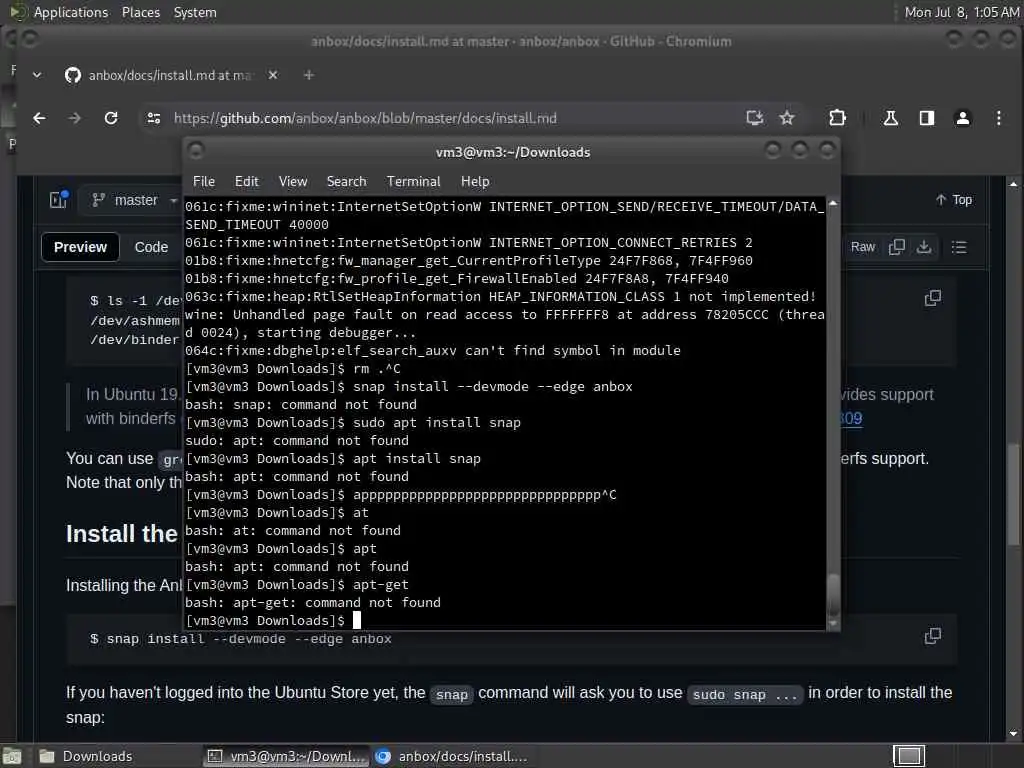Toggle the browser side panel icon
This screenshot has width=1024, height=768.
[x=927, y=118]
